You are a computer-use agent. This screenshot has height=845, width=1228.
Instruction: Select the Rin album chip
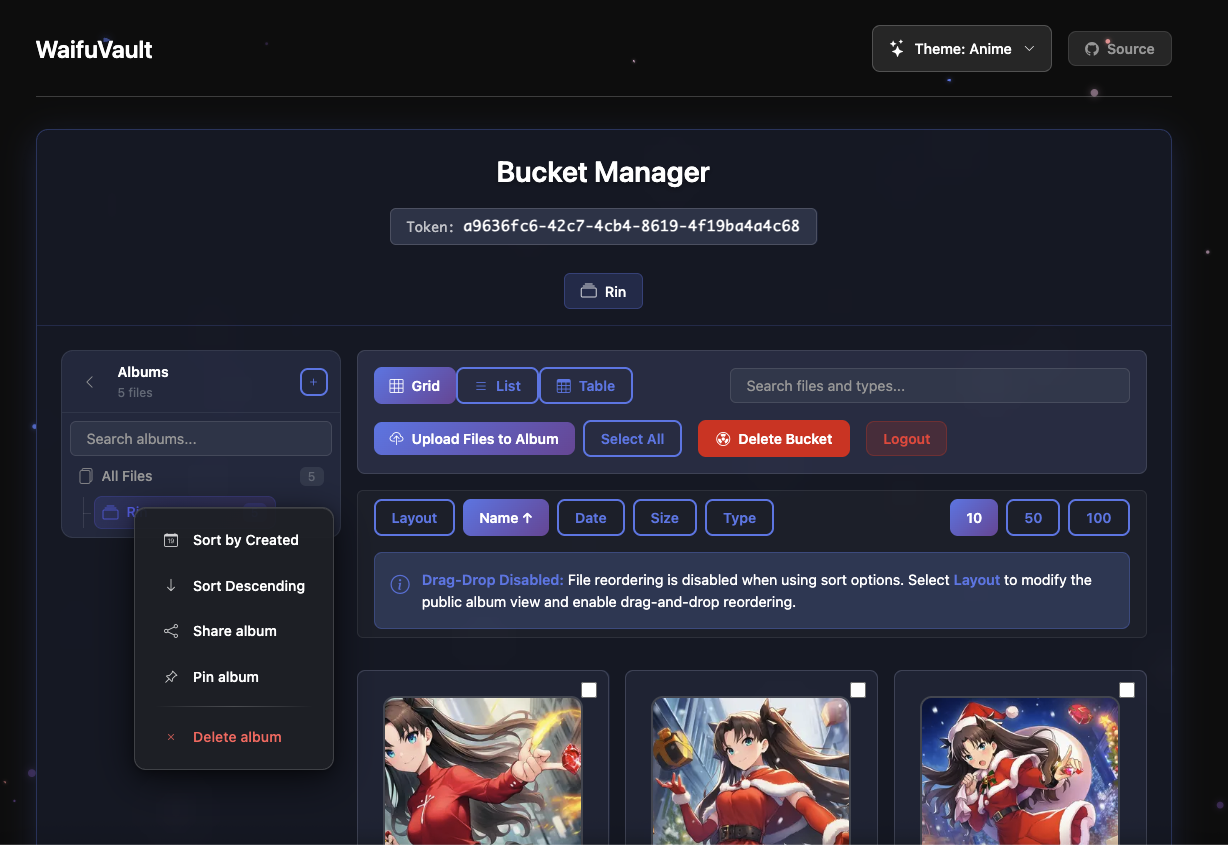point(603,291)
